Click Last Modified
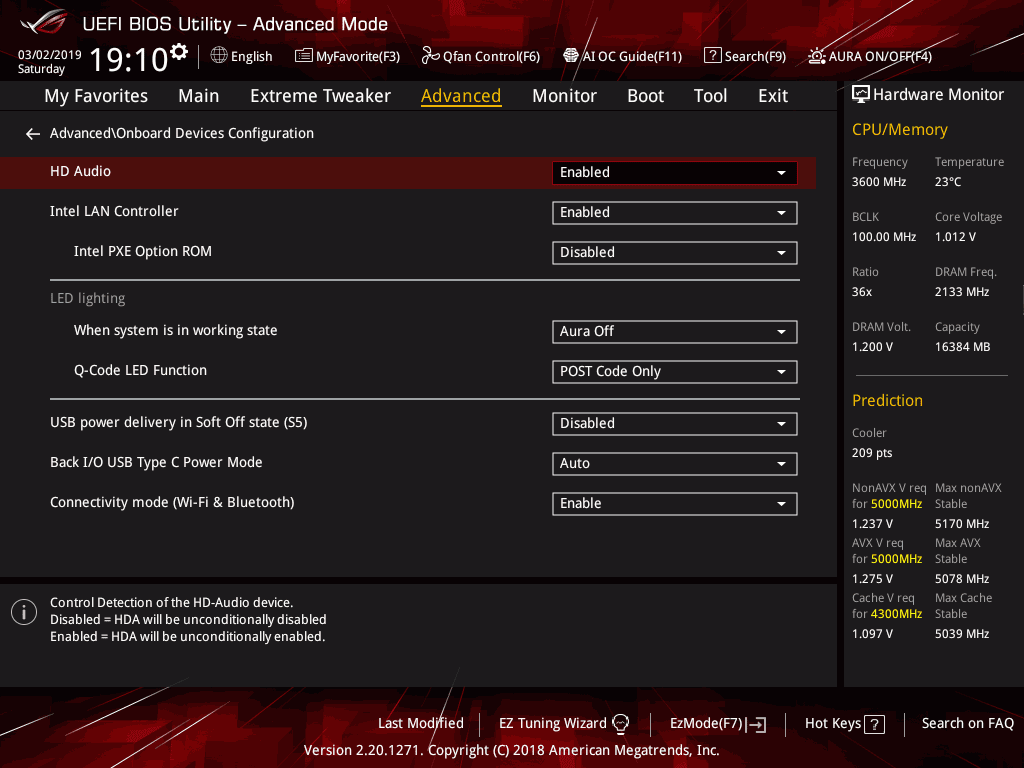 421,724
